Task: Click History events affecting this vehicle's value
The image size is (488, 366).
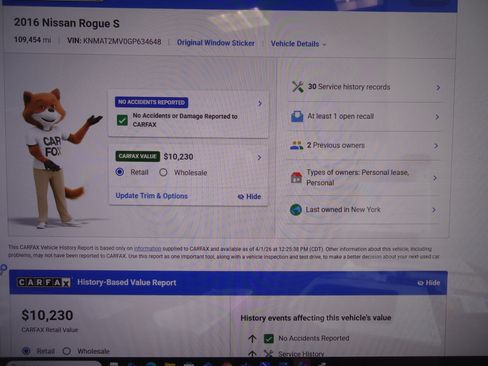Action: point(316,318)
